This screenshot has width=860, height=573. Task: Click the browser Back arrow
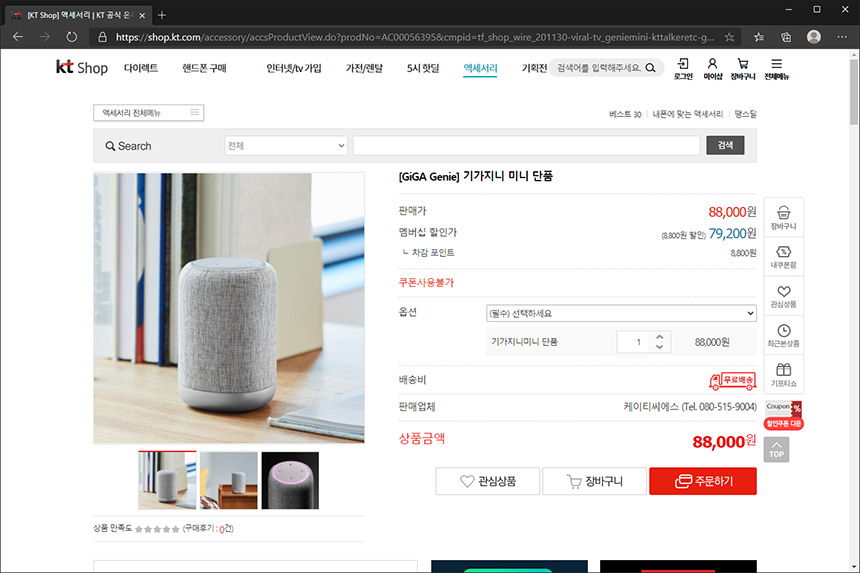click(18, 37)
